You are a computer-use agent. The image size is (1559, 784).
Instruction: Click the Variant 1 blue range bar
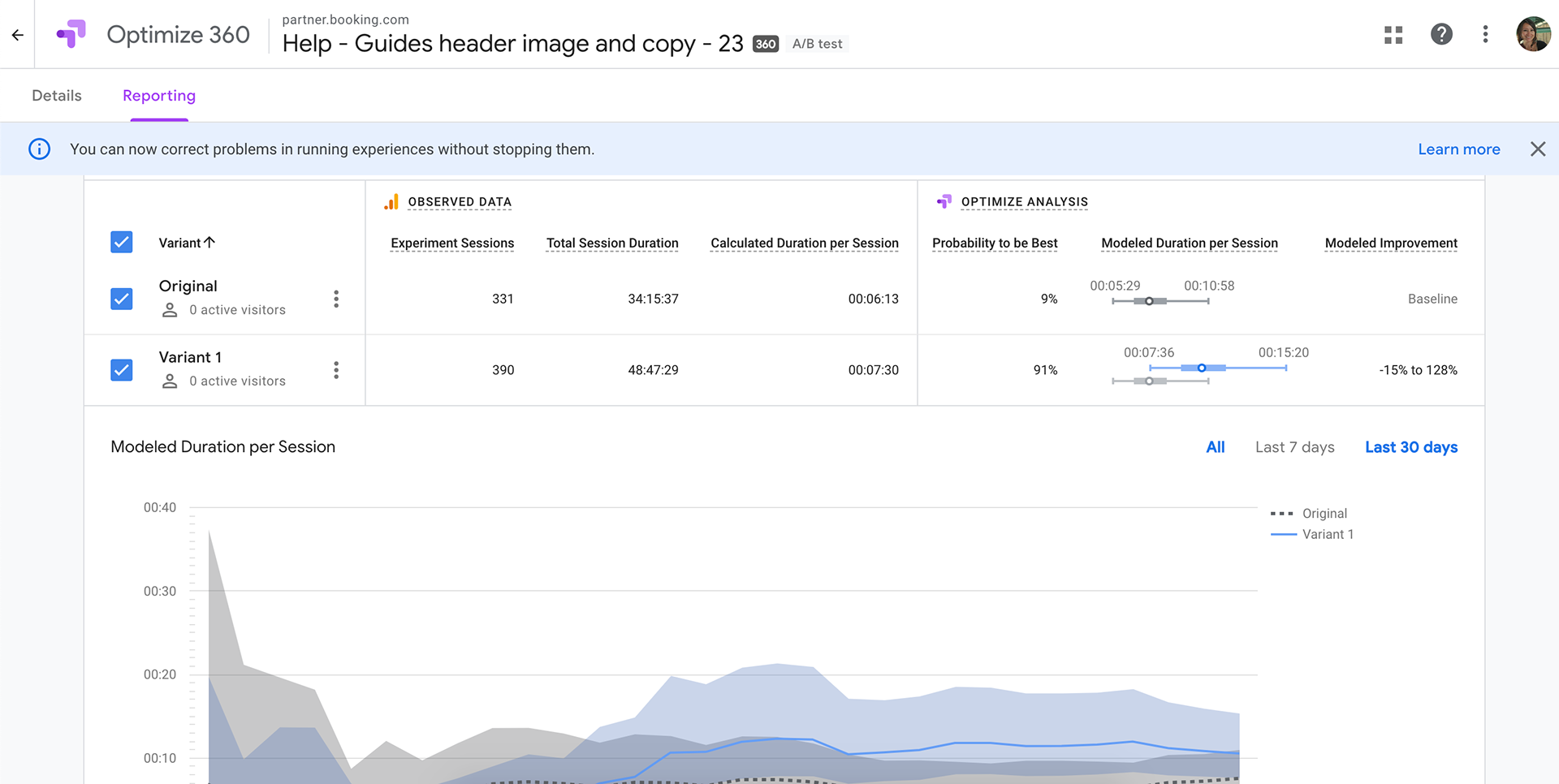1218,368
